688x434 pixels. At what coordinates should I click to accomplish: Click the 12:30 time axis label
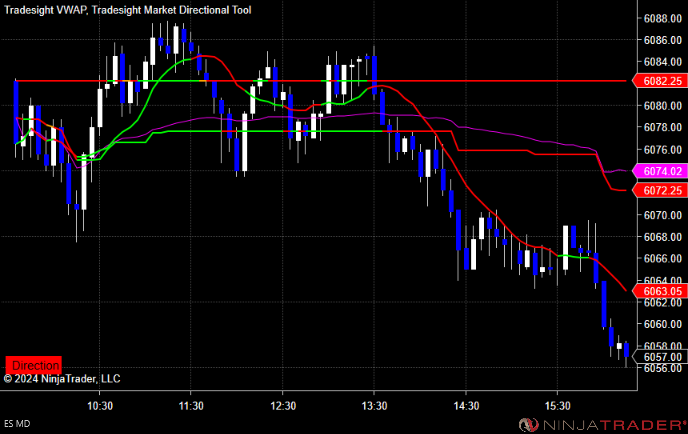[283, 406]
